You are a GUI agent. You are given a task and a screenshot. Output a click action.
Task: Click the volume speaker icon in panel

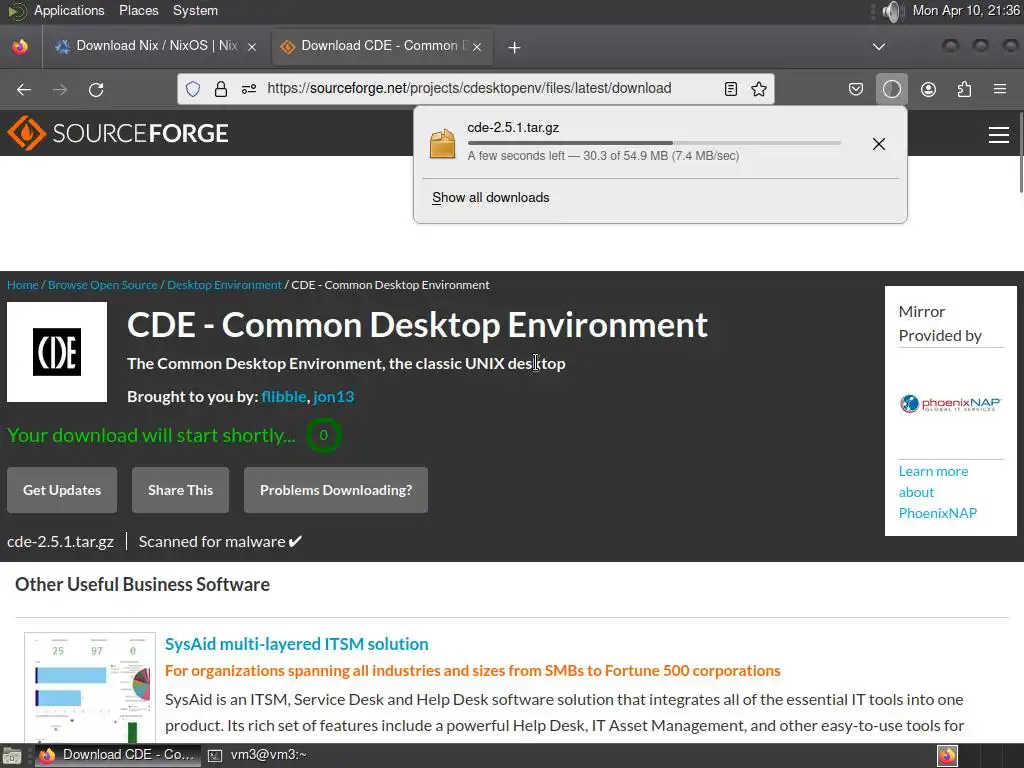point(891,10)
